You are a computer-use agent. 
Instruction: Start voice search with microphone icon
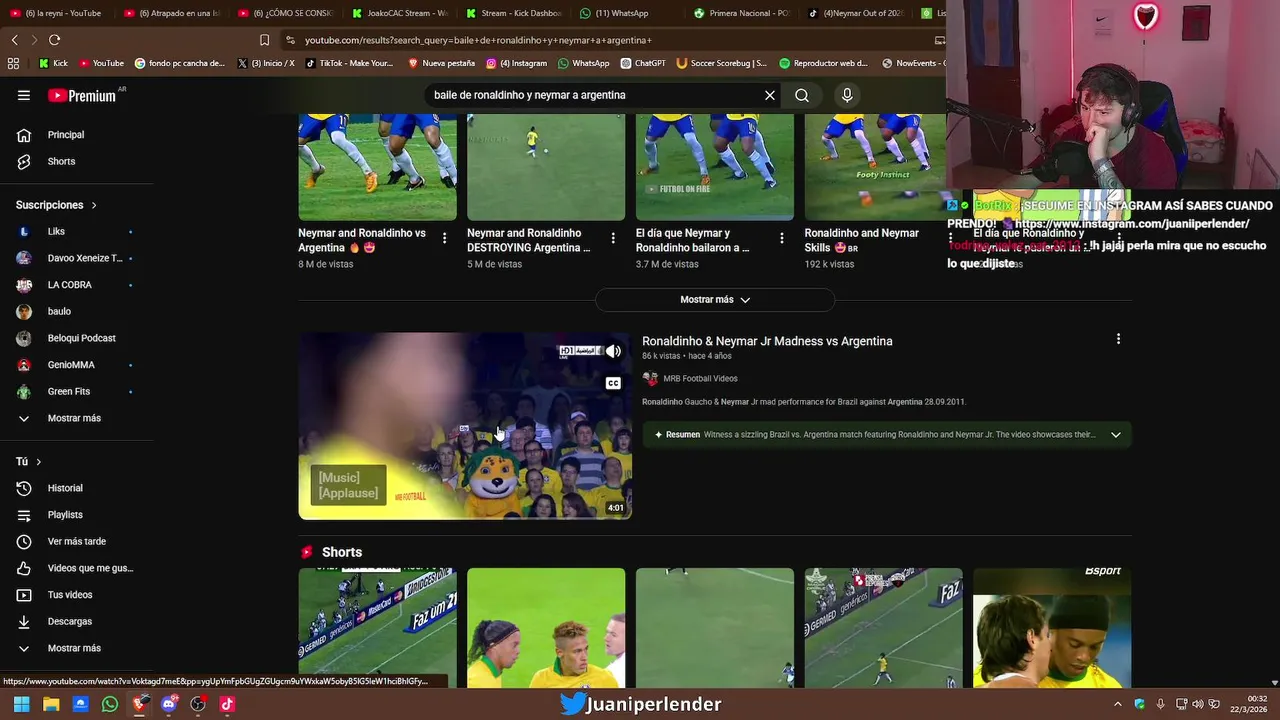click(x=847, y=95)
